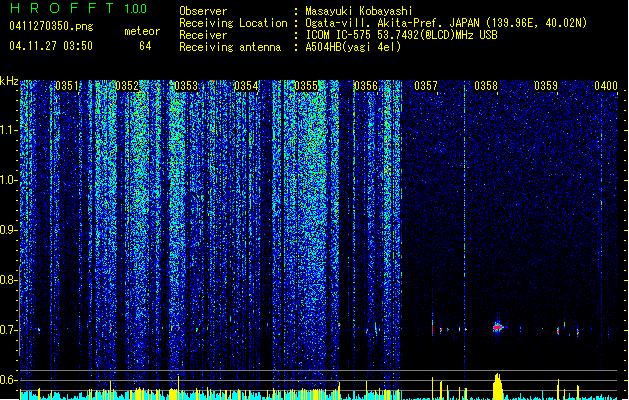Click the 0353 time marker

[x=187, y=86]
